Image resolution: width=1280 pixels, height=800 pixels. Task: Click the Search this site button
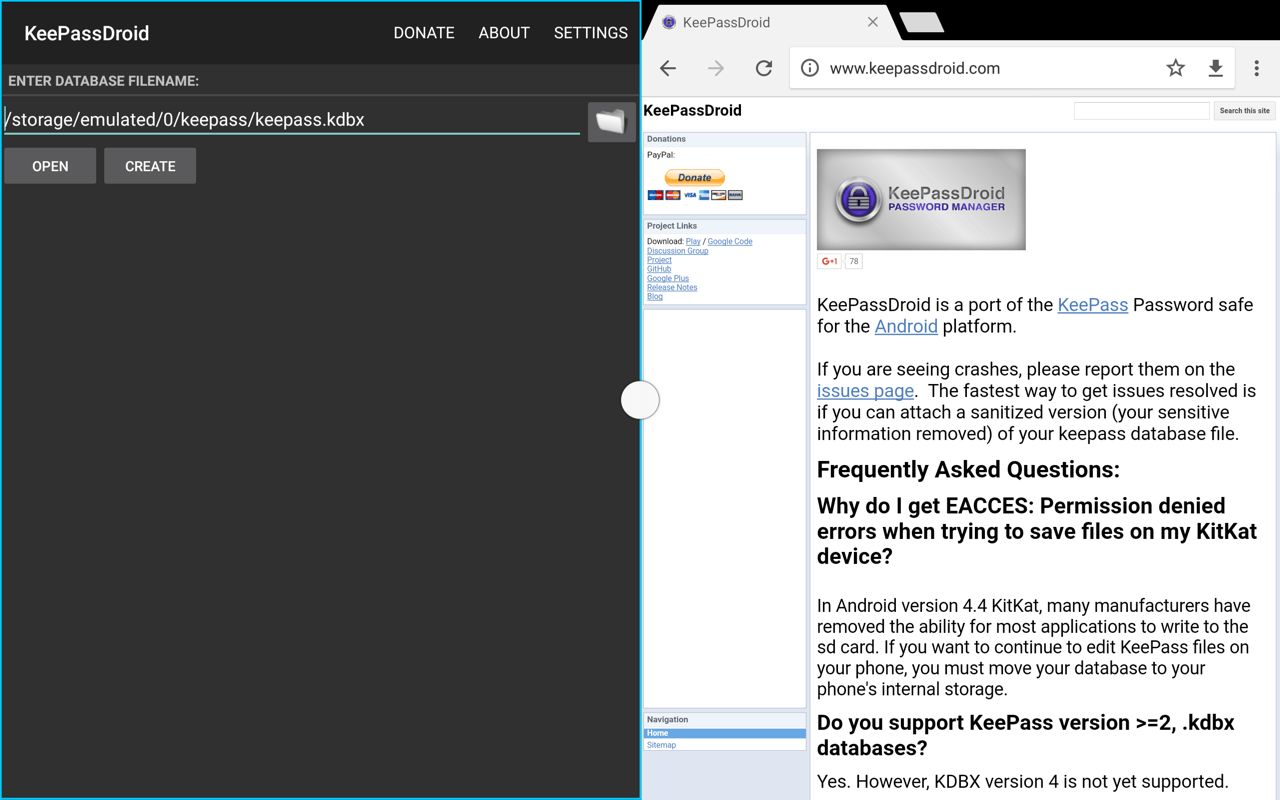coord(1244,111)
